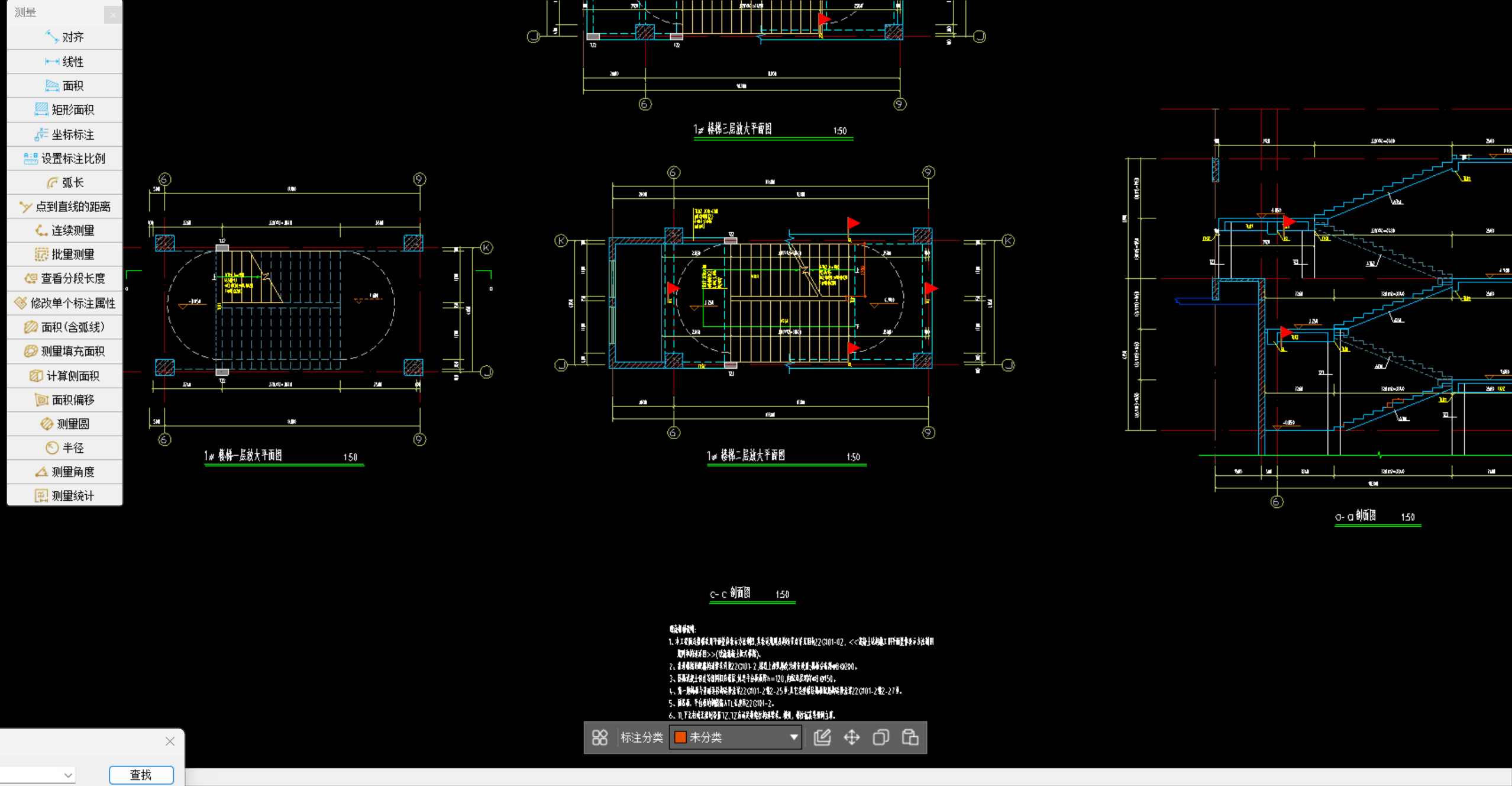
Task: Click the orange 未分类 color swatch
Action: 680,737
